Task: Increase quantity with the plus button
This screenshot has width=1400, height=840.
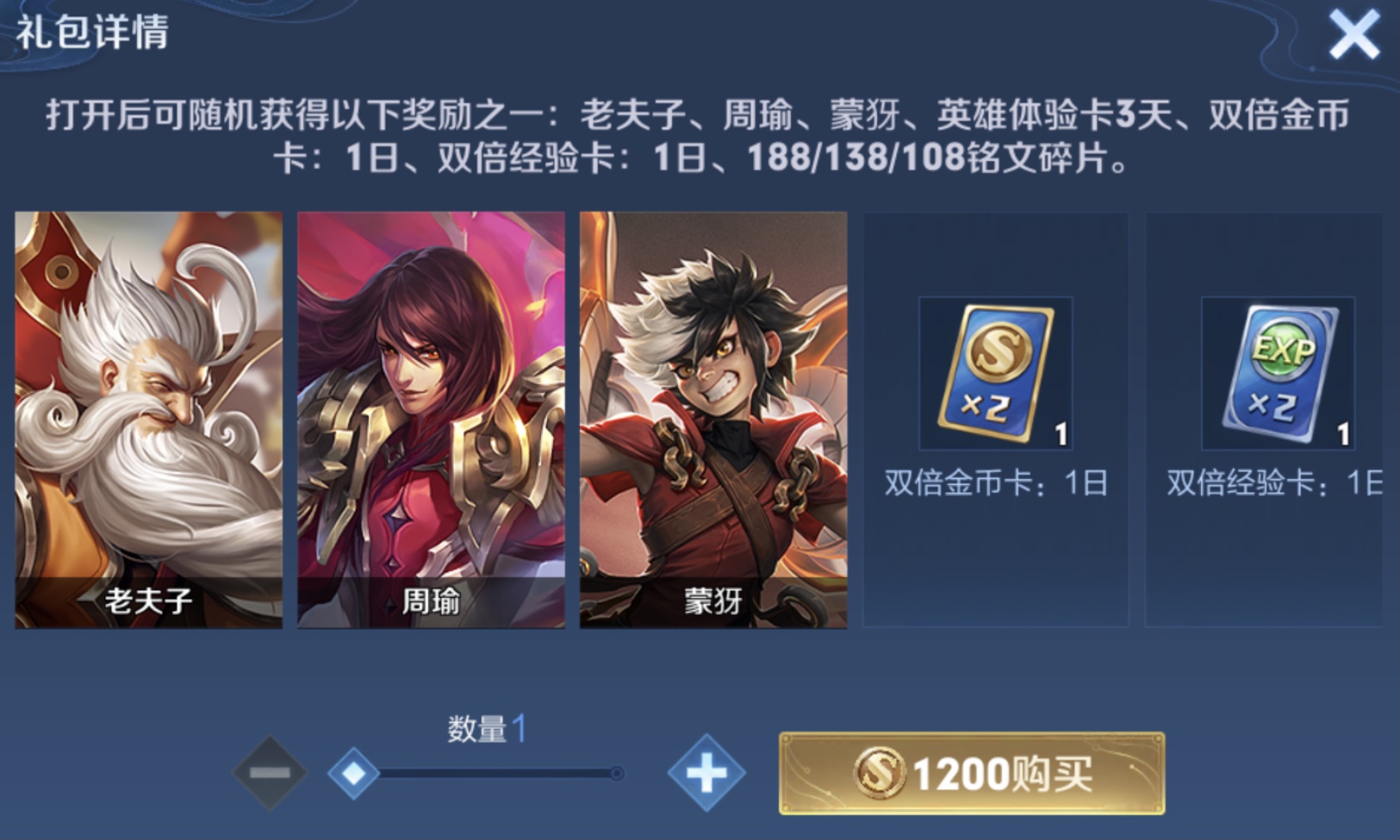Action: pos(706,773)
